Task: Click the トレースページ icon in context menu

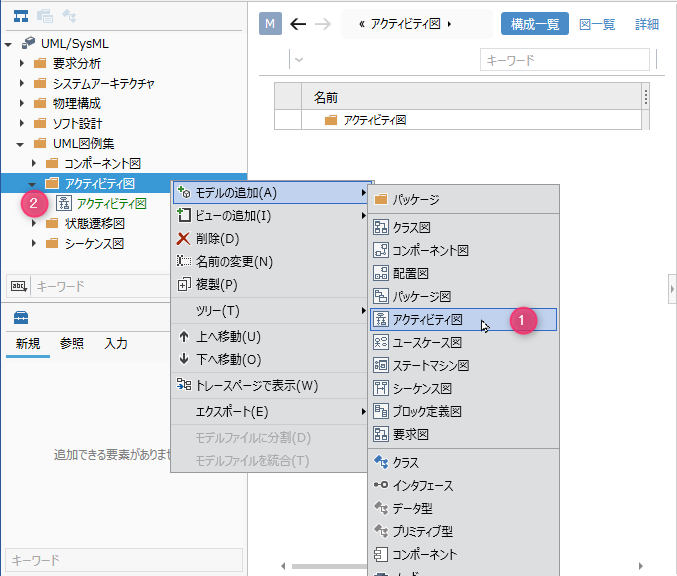Action: pyautogui.click(x=184, y=384)
